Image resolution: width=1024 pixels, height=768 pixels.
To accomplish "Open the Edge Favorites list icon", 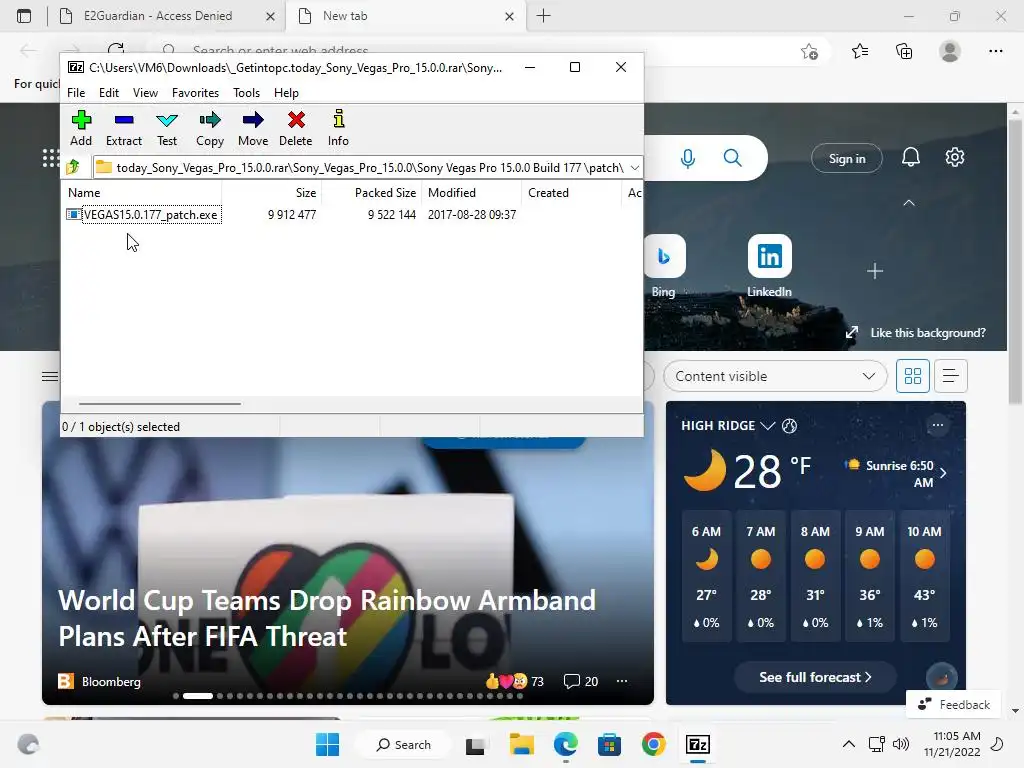I will click(860, 51).
